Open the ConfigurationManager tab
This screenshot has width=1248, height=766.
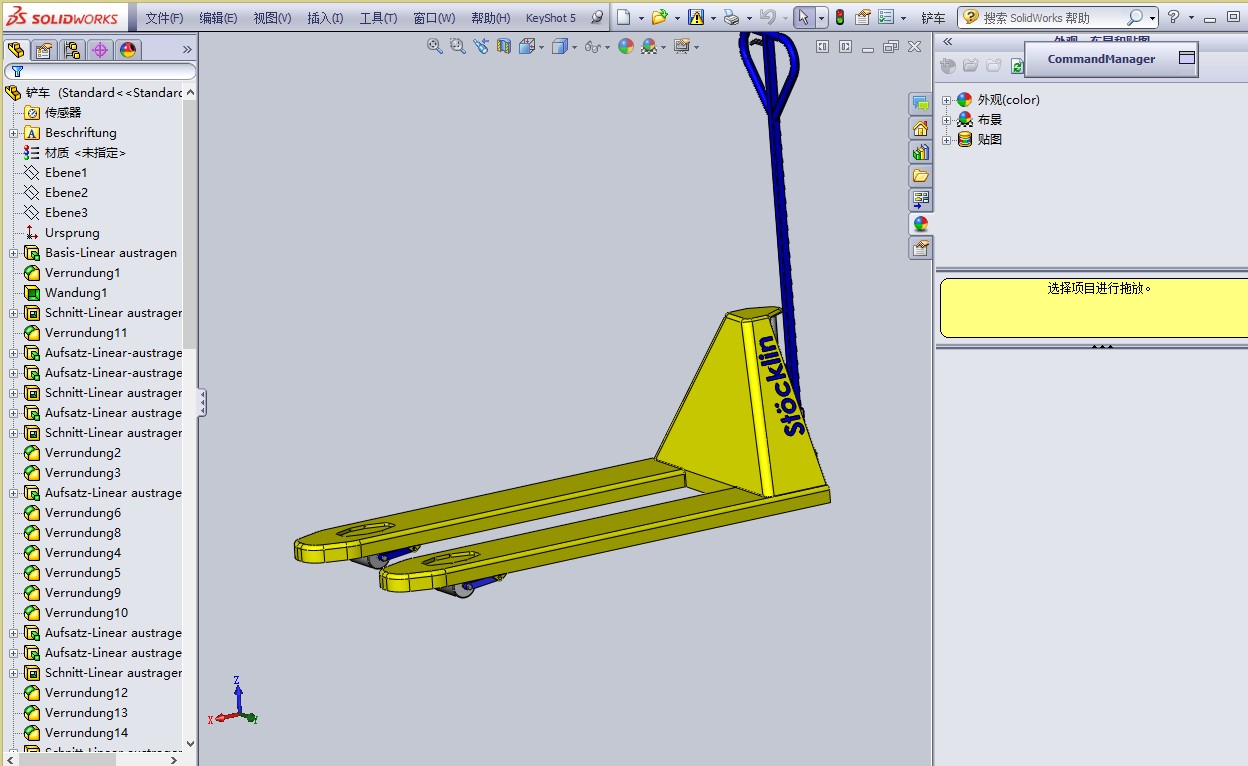click(x=72, y=50)
